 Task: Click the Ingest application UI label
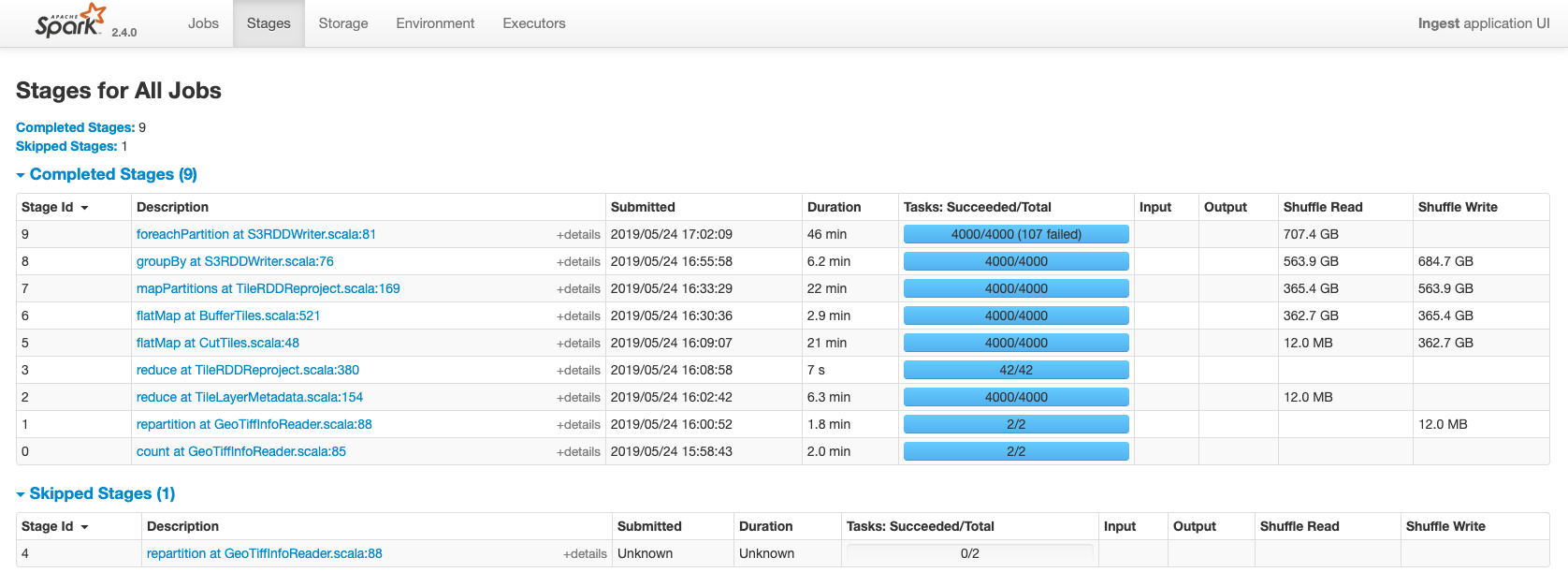click(1484, 23)
